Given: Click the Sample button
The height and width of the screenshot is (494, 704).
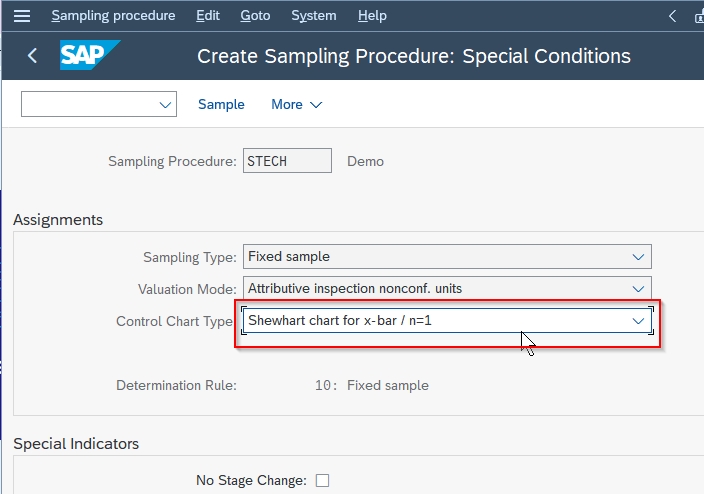Looking at the screenshot, I should tap(221, 104).
